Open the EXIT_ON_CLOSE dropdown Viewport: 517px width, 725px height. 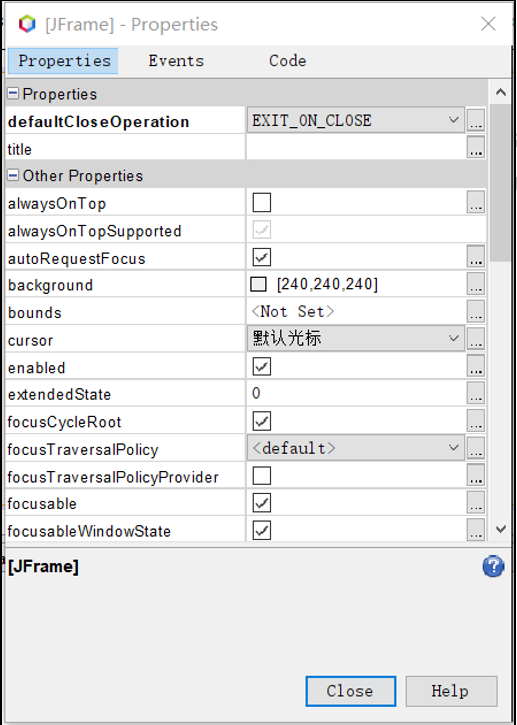(356, 121)
